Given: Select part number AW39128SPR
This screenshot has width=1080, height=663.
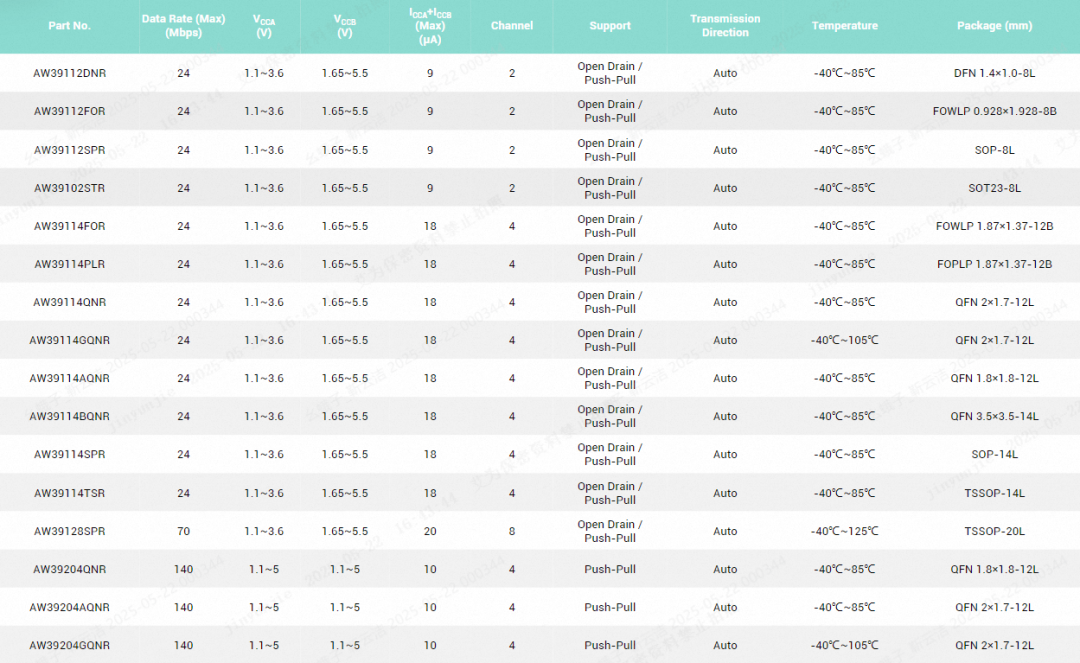Looking at the screenshot, I should 69,531.
